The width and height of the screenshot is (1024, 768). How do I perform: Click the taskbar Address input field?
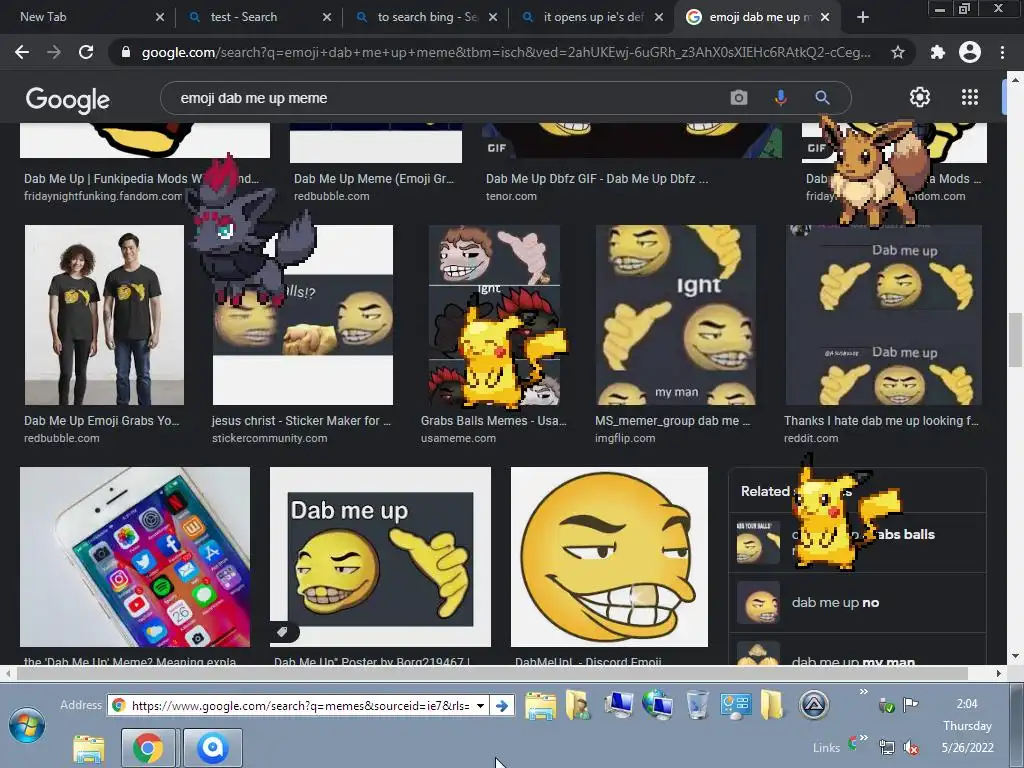[298, 705]
